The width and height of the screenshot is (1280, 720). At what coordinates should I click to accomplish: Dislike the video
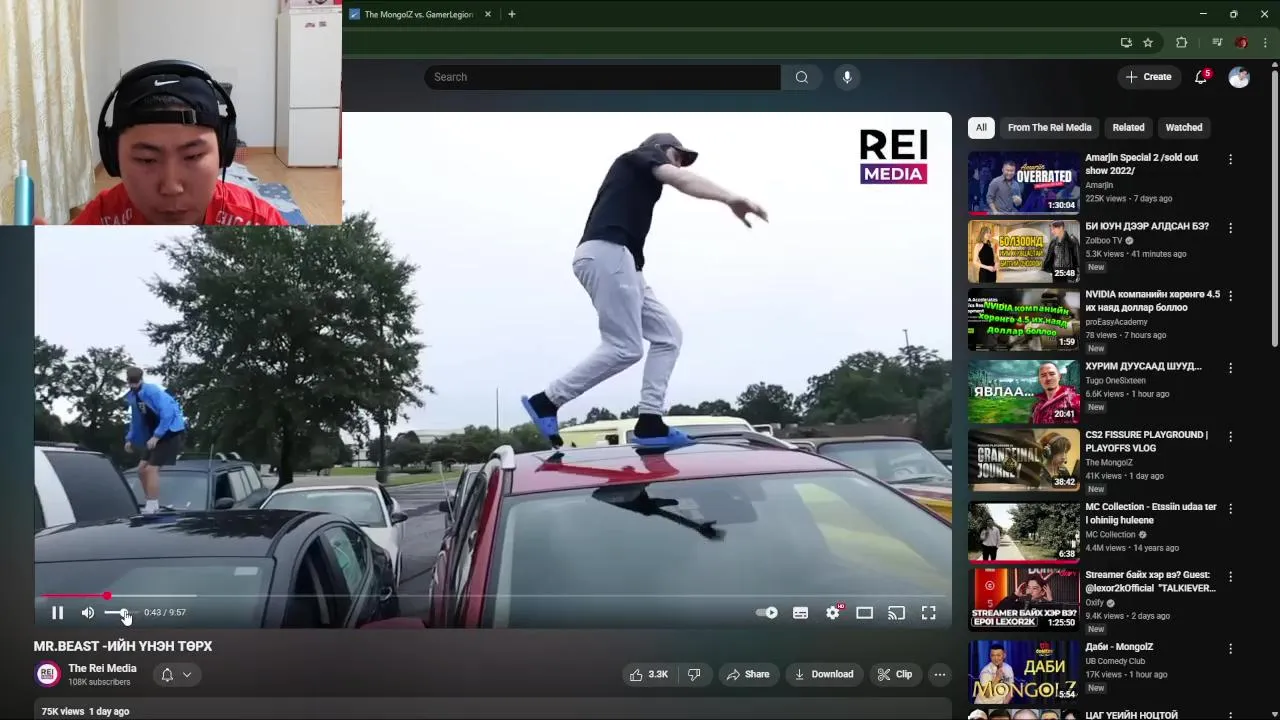click(694, 675)
